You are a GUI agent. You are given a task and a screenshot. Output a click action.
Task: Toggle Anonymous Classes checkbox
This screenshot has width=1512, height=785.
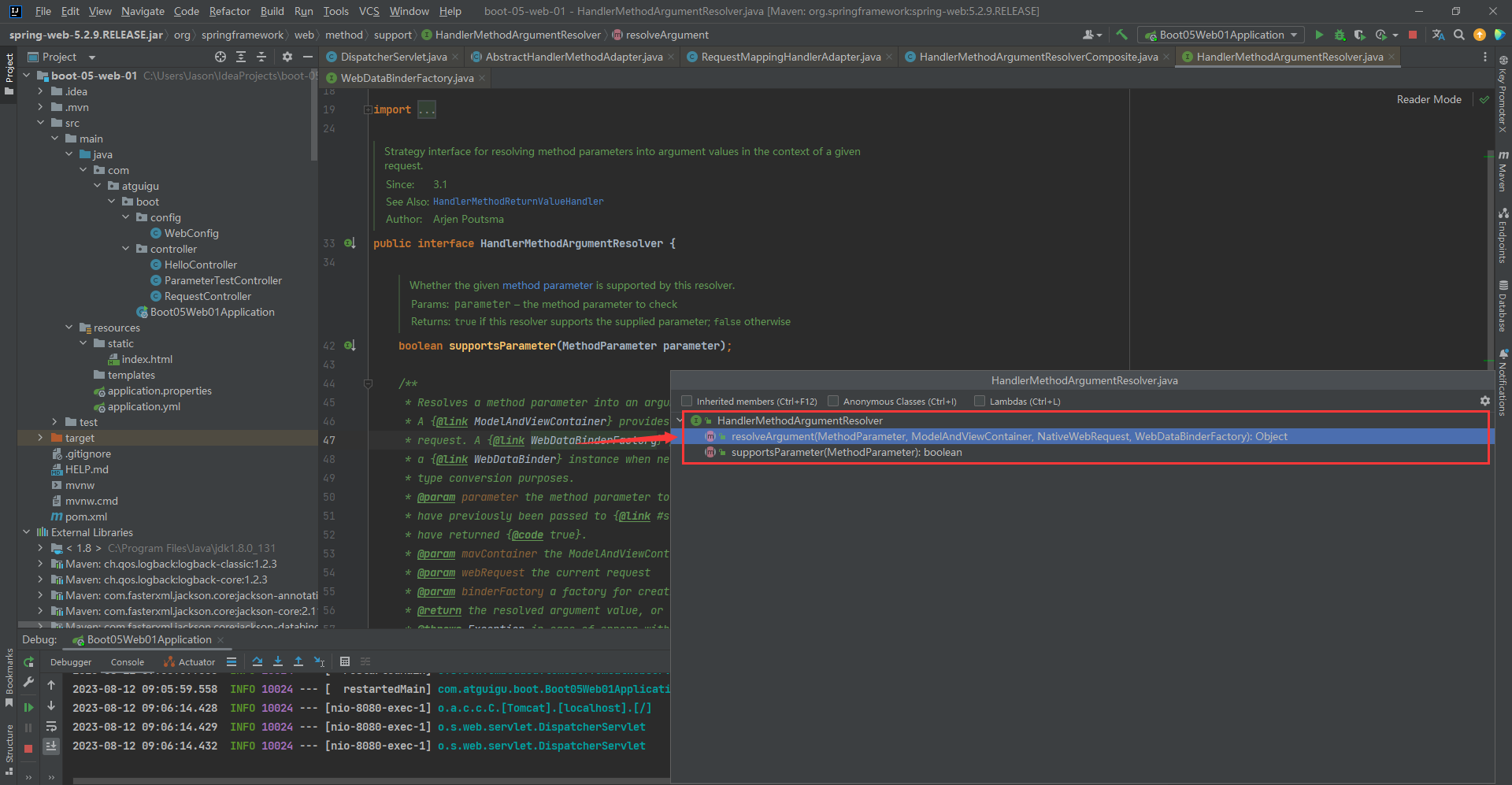point(833,401)
